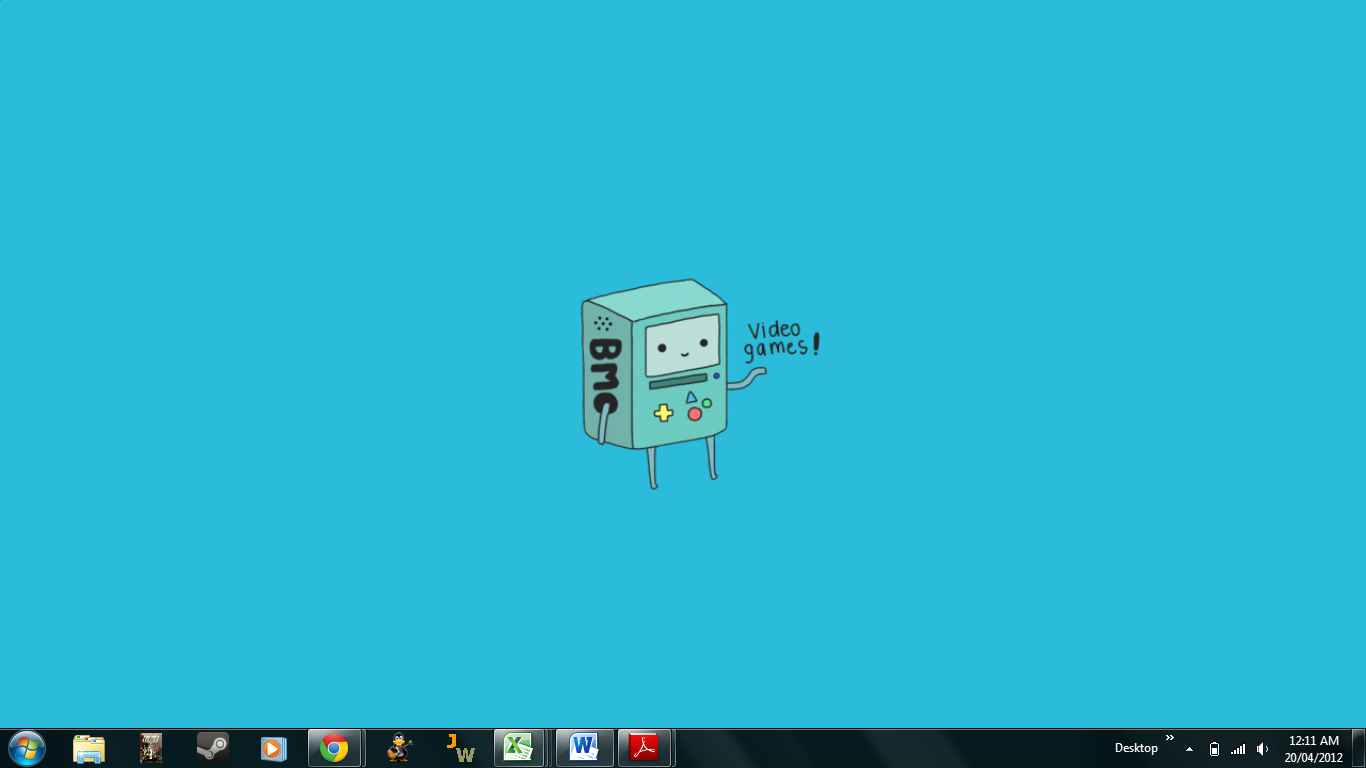Launch the Fallout game taskbar shortcut
Viewport: 1366px width, 768px height.
(x=151, y=748)
